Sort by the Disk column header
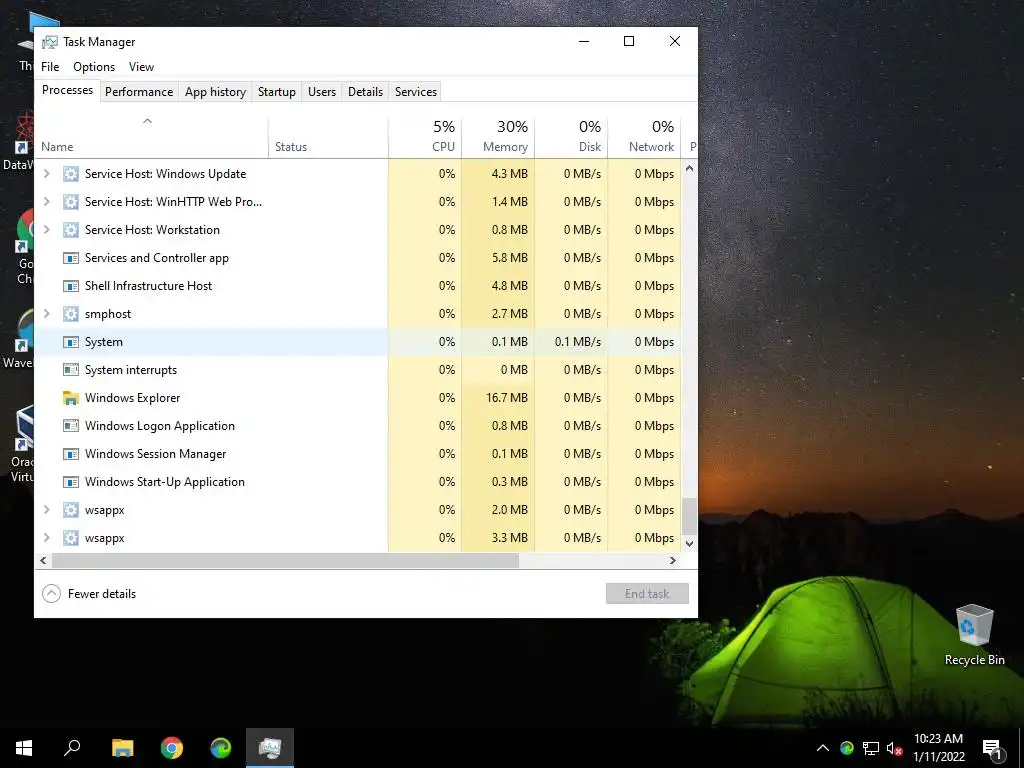This screenshot has height=768, width=1024. [571, 138]
